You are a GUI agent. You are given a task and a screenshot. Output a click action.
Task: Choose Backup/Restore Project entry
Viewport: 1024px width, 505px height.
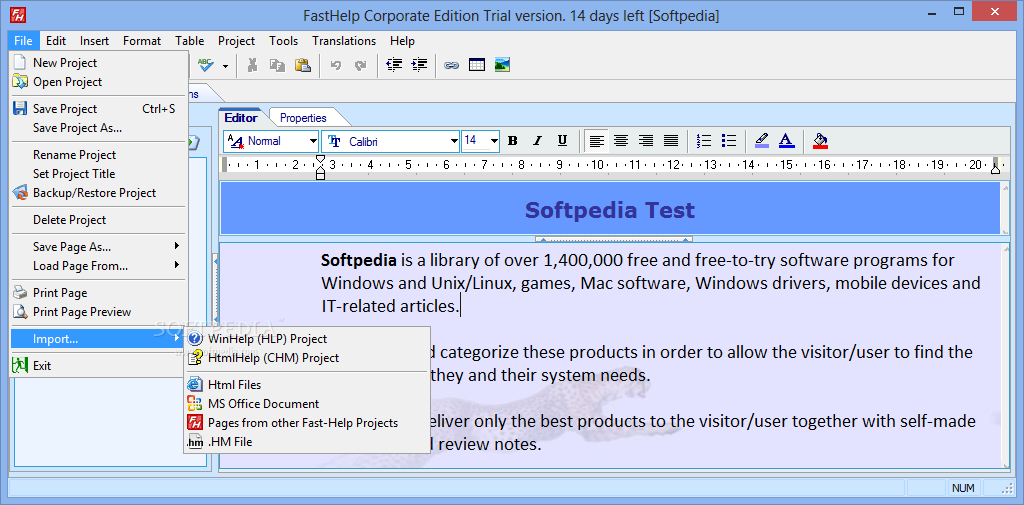[x=99, y=193]
